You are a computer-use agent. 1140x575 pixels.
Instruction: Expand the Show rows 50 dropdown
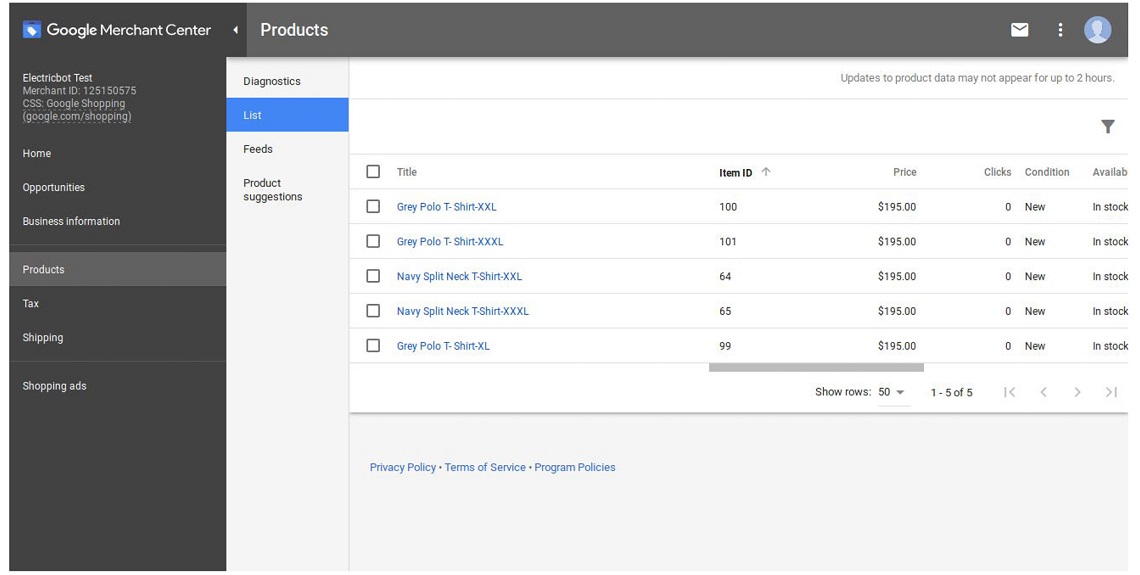891,392
